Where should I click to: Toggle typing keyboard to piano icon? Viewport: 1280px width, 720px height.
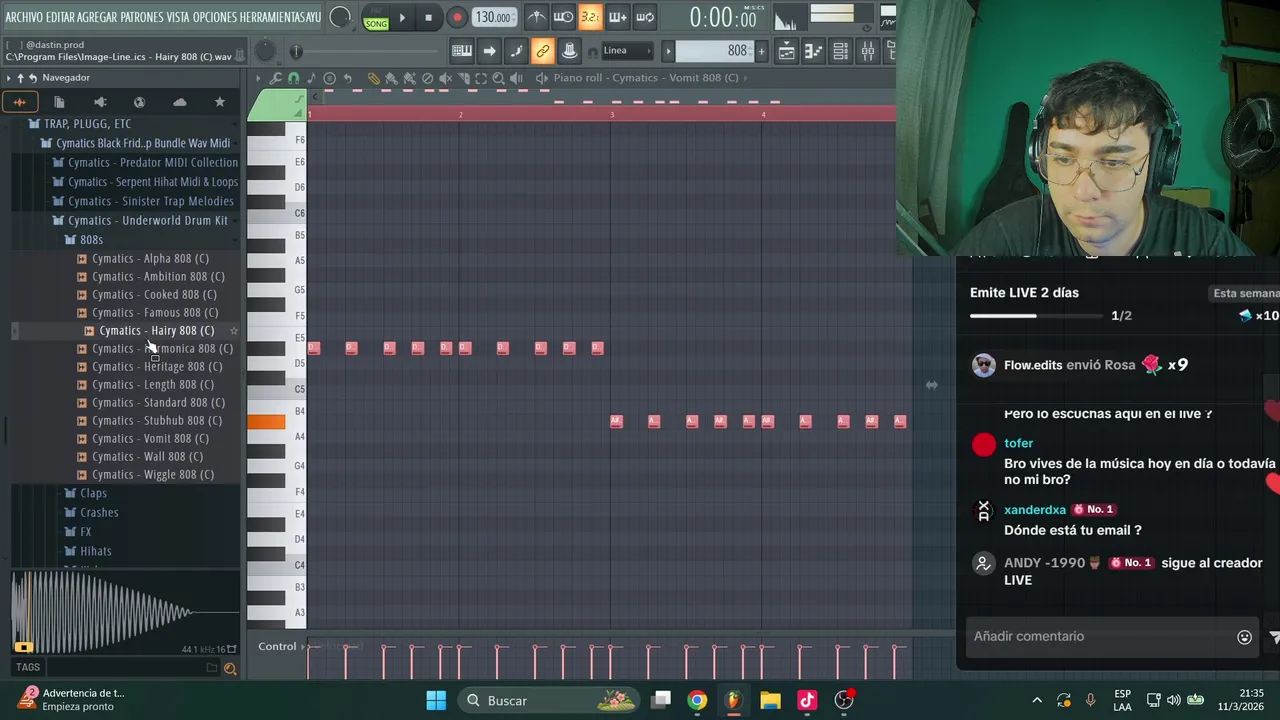click(462, 51)
